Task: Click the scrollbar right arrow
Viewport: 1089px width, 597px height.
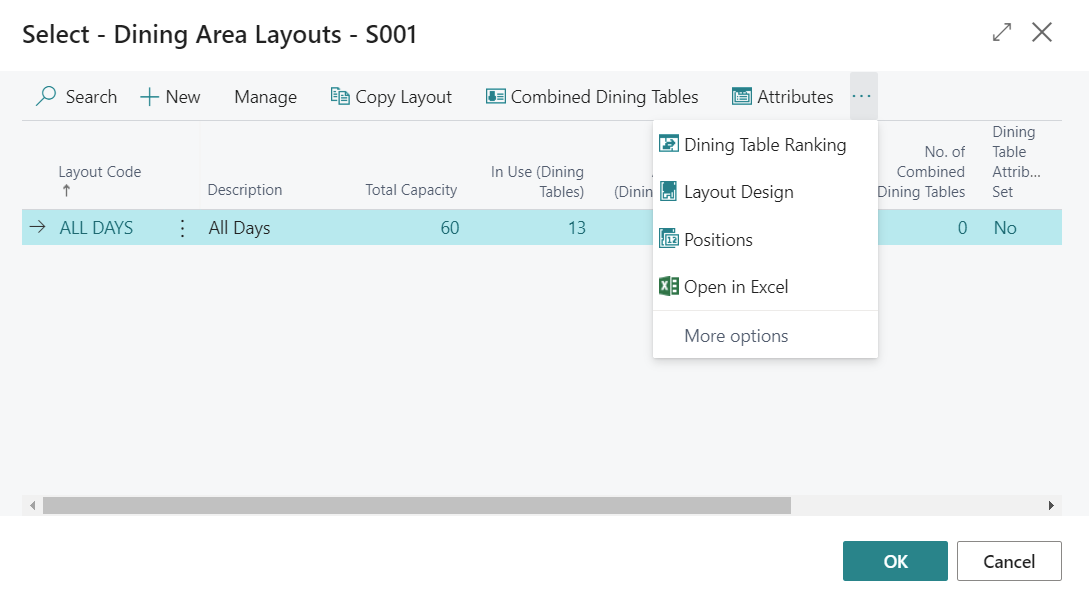Action: pos(1051,506)
